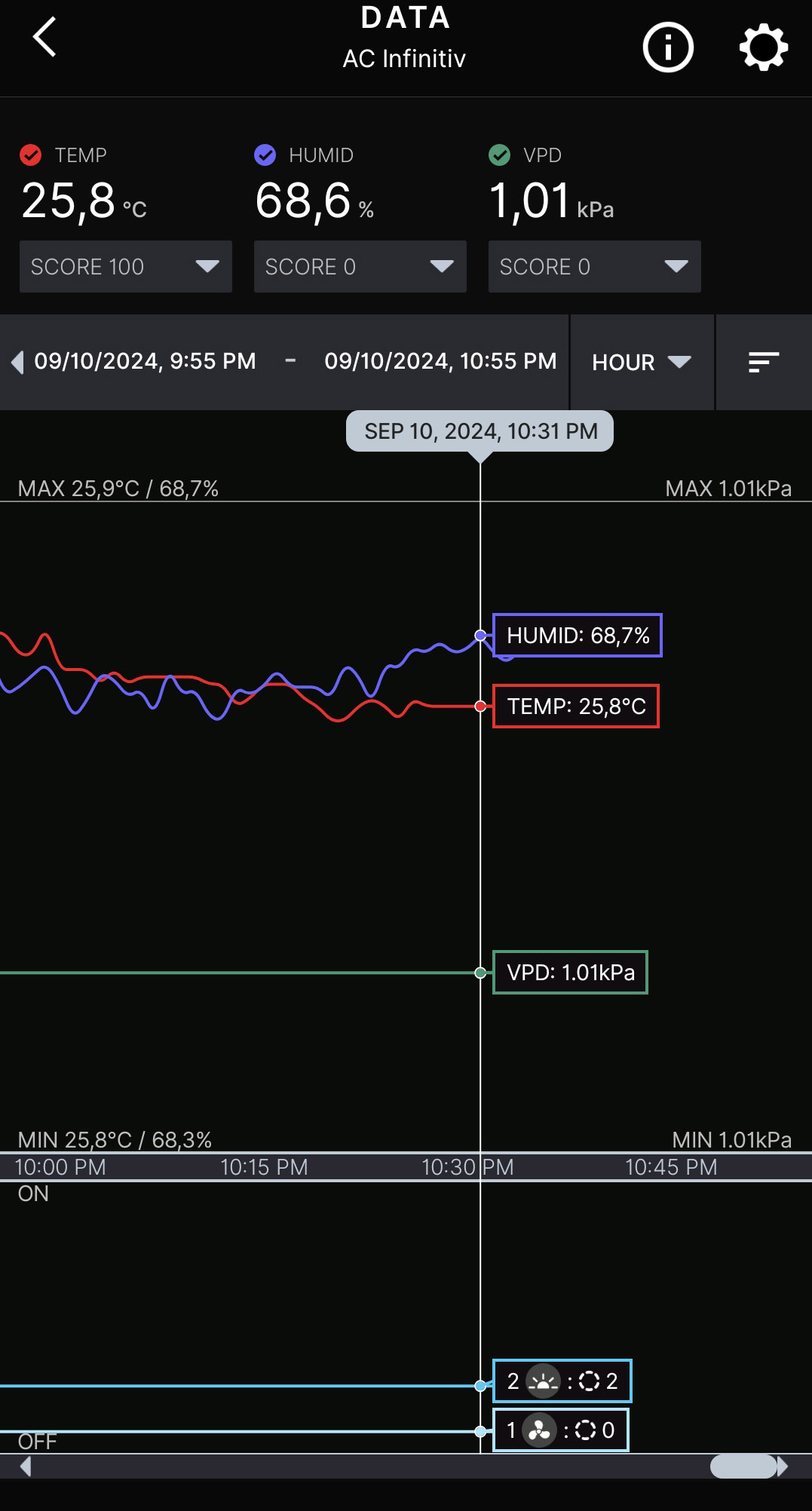Image resolution: width=812 pixels, height=1511 pixels.
Task: Open settings via gear icon
Action: 763,48
